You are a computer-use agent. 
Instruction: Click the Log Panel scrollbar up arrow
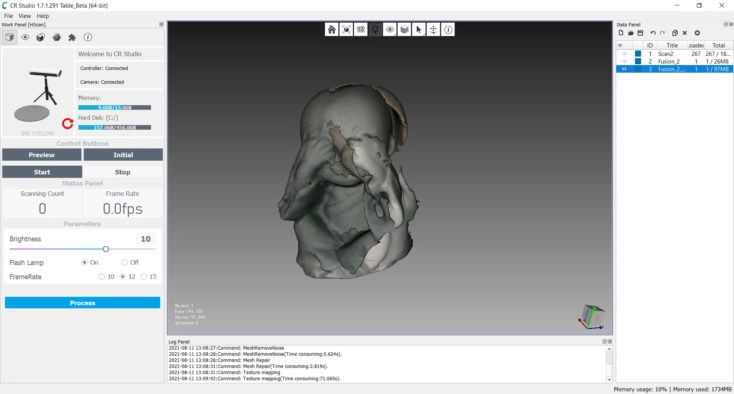tap(609, 349)
